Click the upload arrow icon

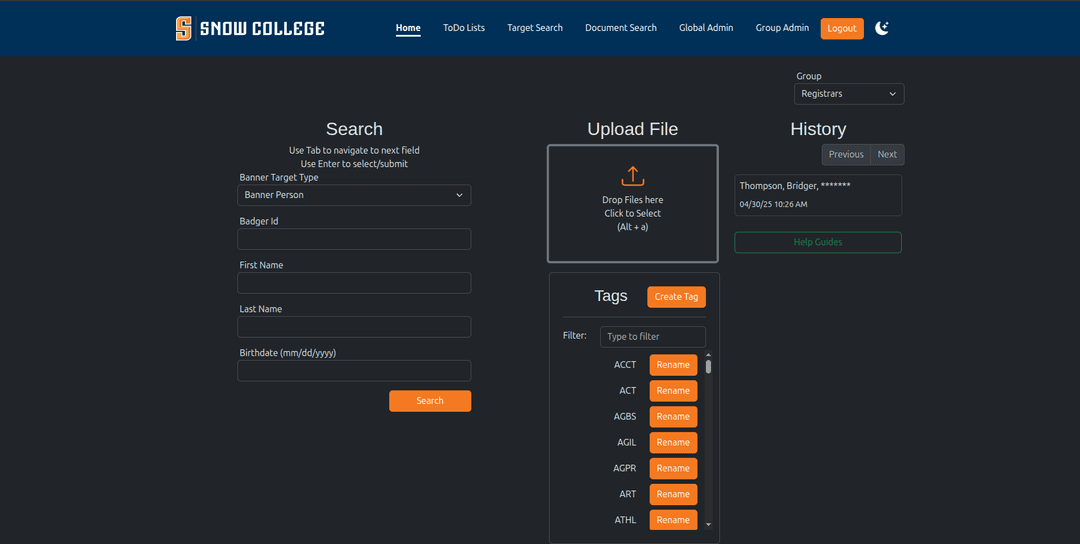coord(632,176)
